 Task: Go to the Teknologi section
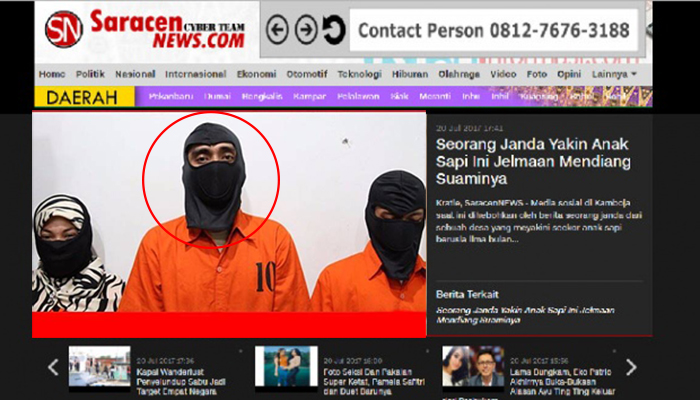click(x=359, y=74)
